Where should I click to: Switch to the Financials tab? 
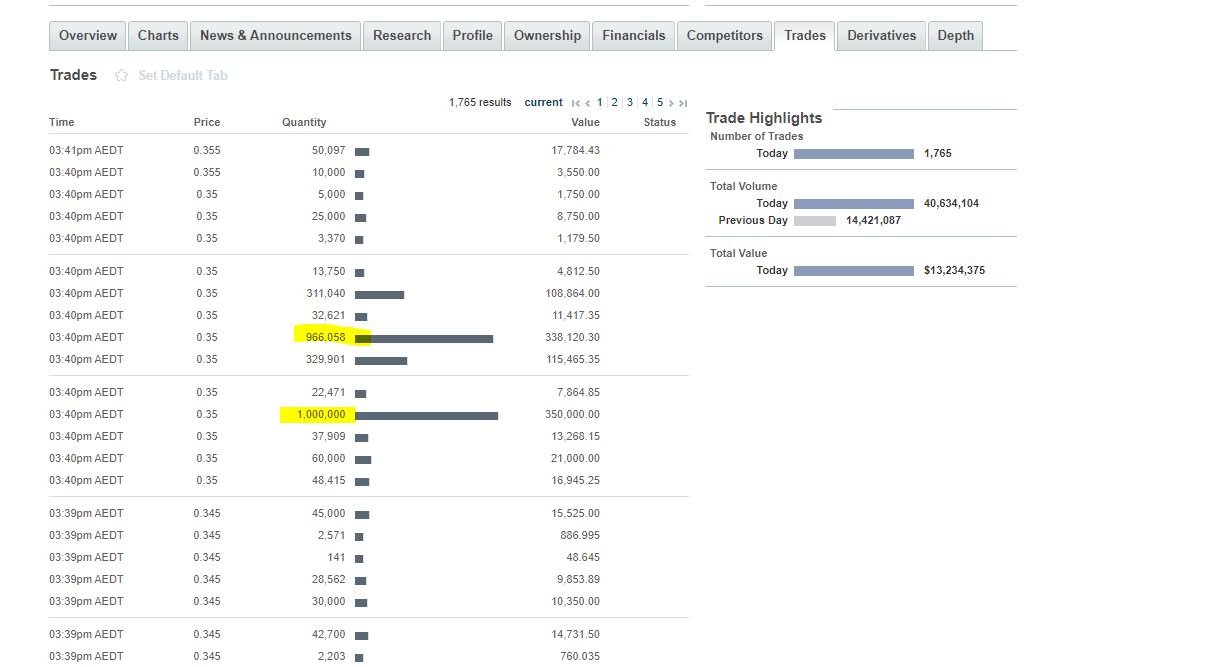click(x=633, y=36)
